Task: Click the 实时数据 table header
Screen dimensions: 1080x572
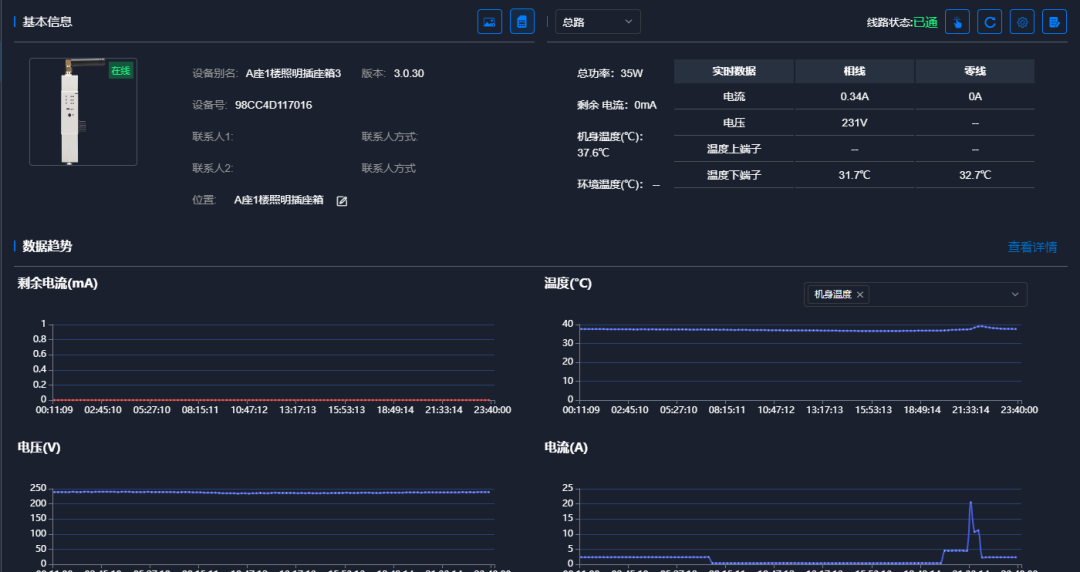Action: [x=733, y=71]
